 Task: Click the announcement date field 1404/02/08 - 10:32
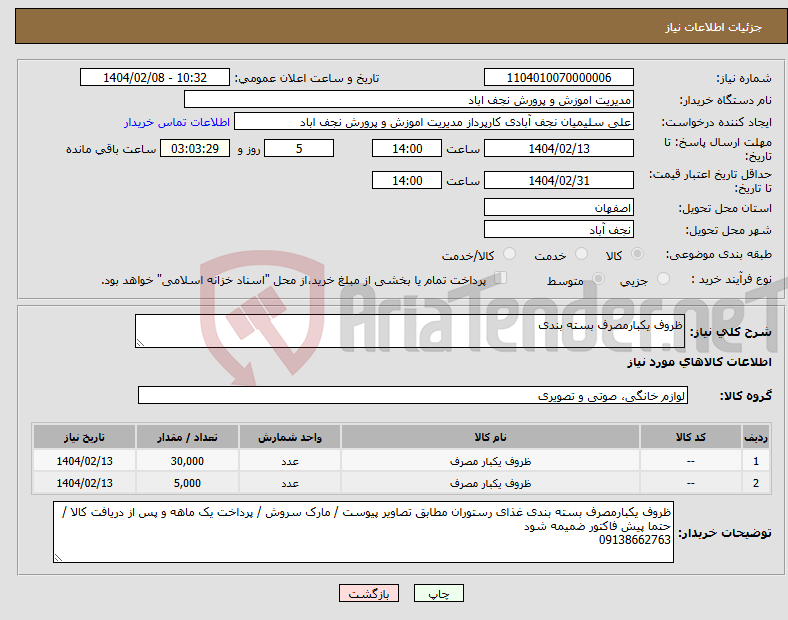[x=155, y=77]
